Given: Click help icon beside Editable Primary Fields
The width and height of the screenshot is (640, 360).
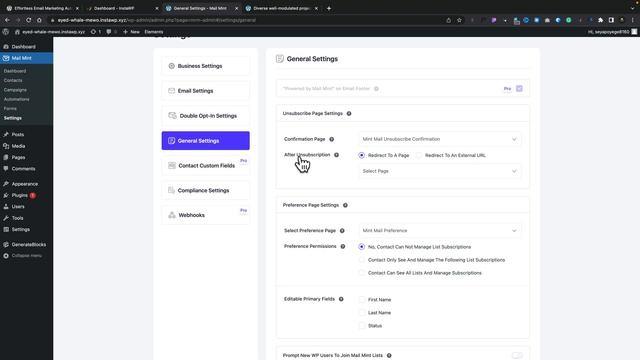Looking at the screenshot, I should point(341,299).
